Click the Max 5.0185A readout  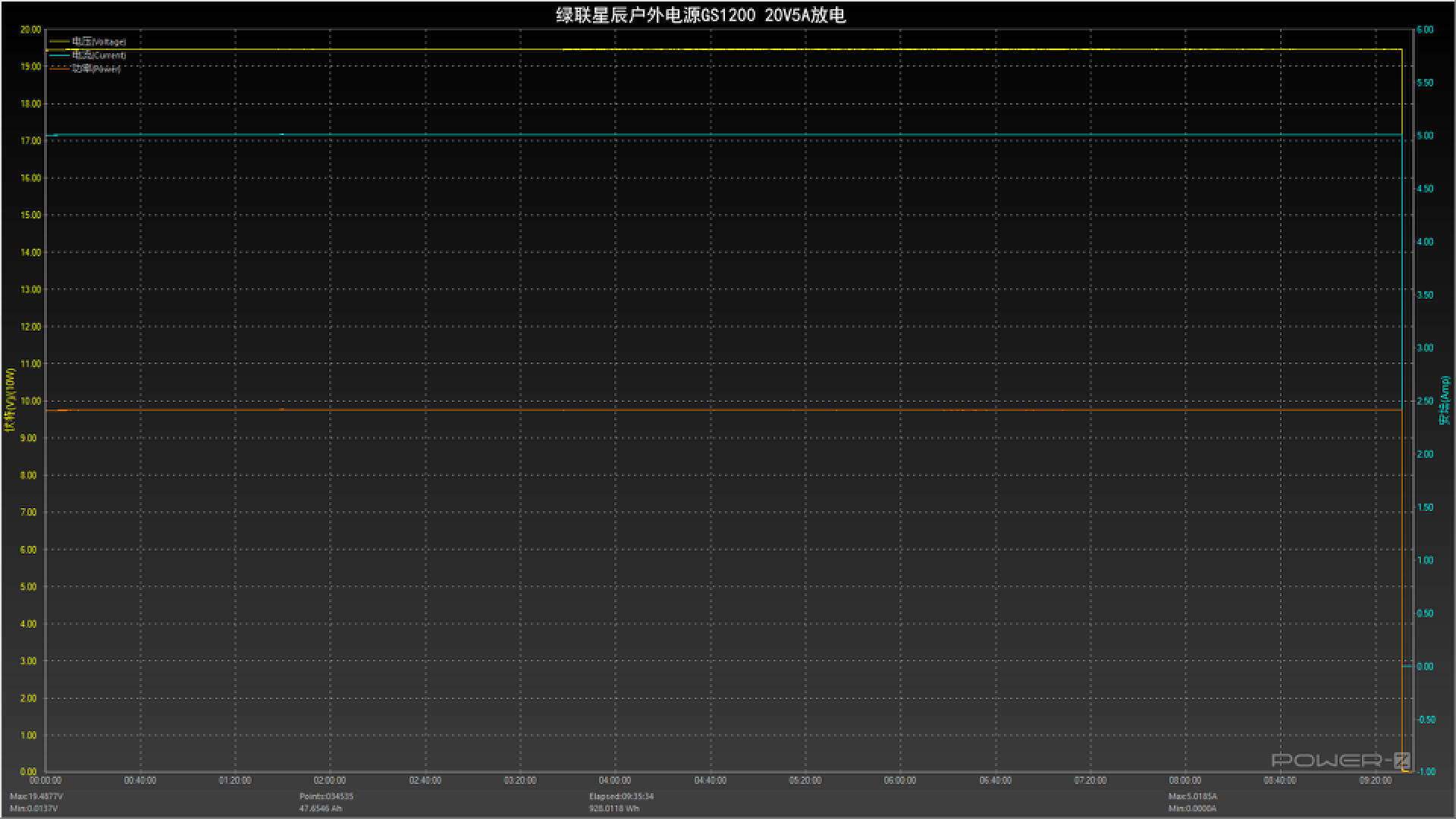tap(1192, 797)
